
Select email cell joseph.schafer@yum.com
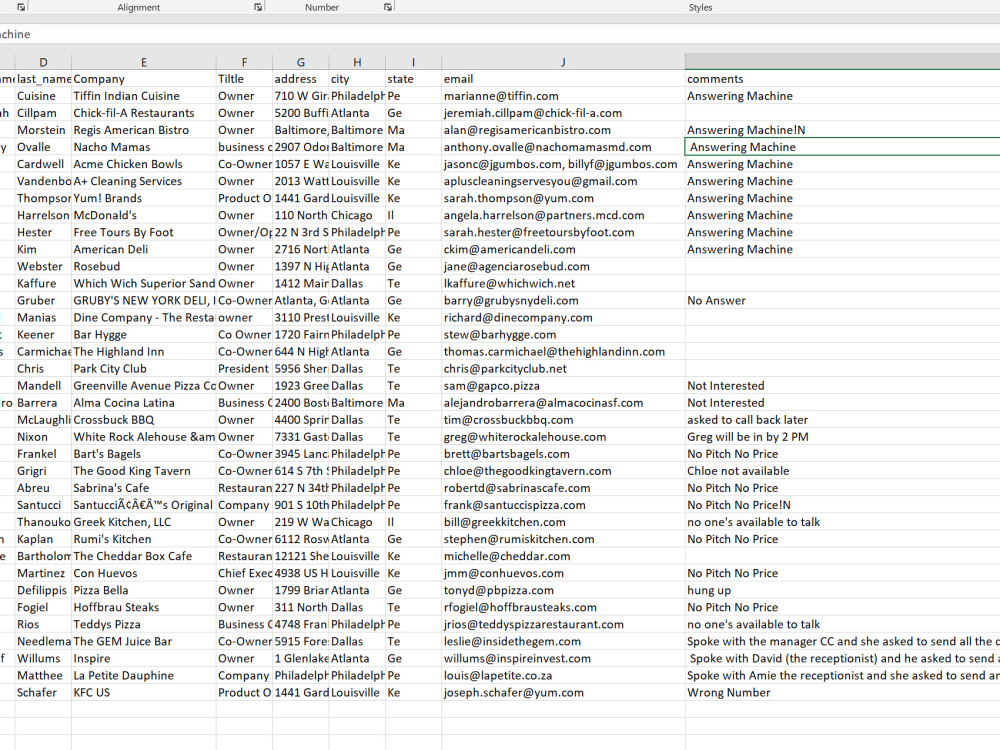[563, 693]
